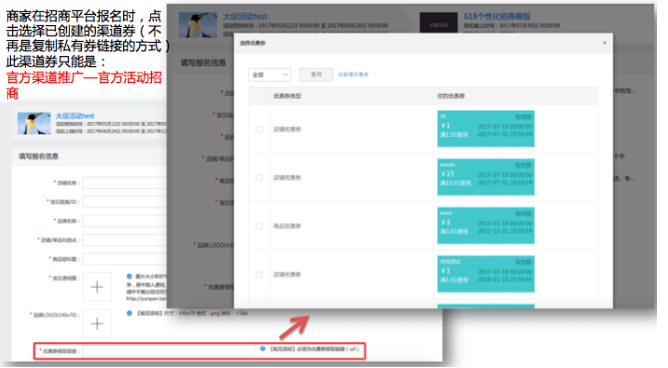Click the teal ¥3 coupon card

486,226
